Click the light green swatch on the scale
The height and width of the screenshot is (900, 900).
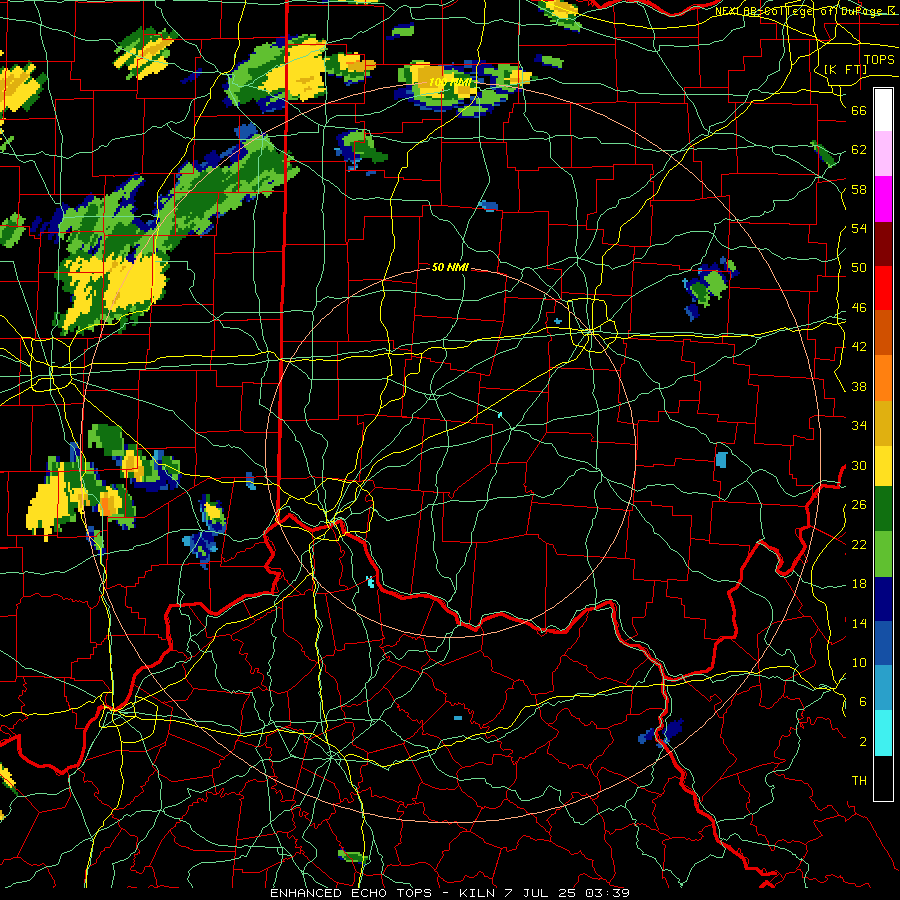pyautogui.click(x=883, y=554)
